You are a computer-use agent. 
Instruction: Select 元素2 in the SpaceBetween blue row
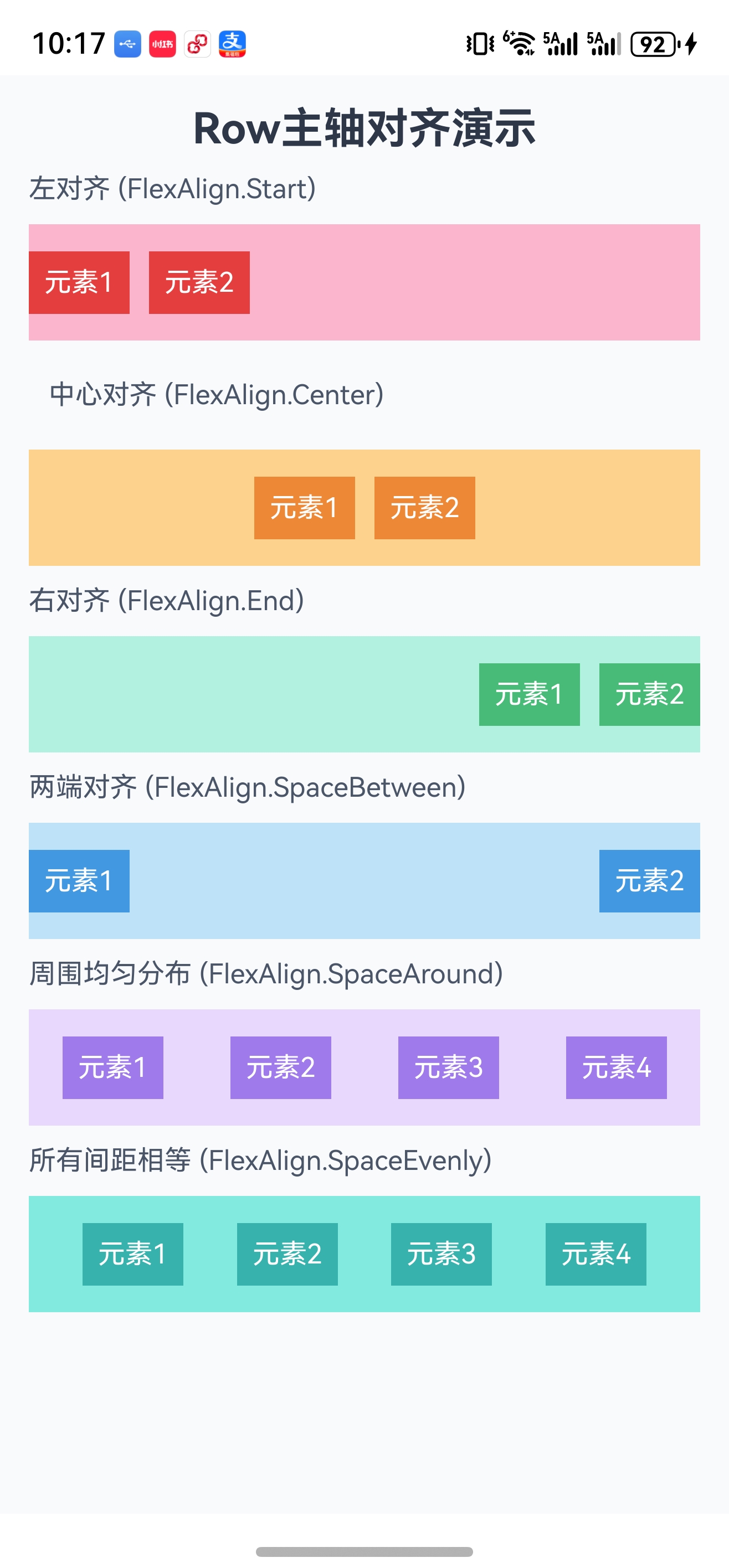[x=649, y=881]
